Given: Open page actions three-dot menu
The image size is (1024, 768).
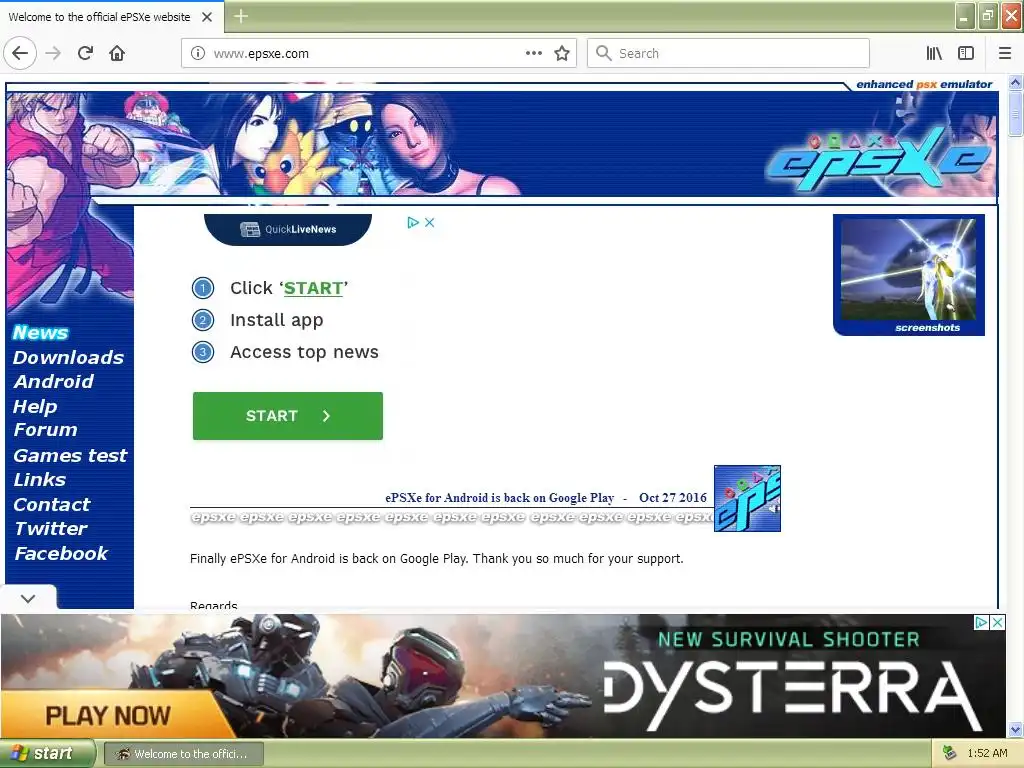Looking at the screenshot, I should click(x=534, y=54).
